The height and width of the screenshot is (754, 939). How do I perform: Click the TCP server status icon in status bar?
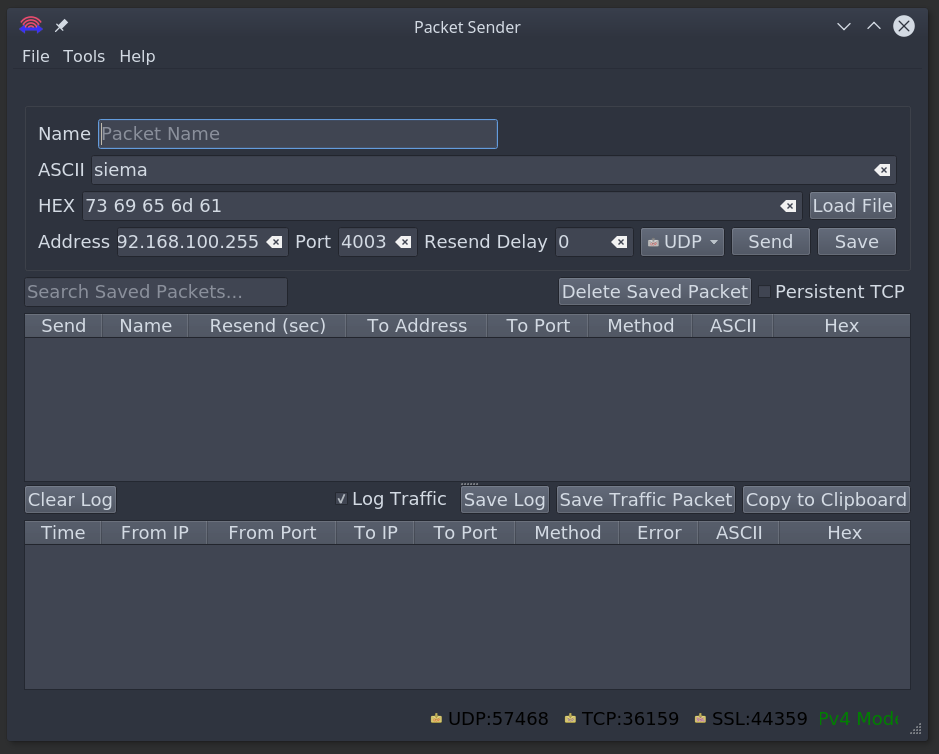click(x=570, y=718)
